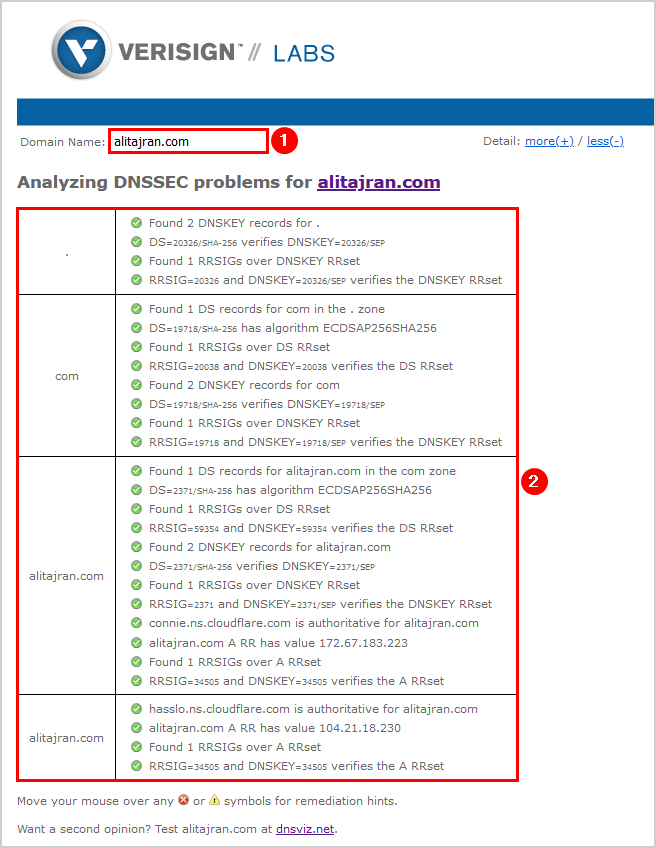
Task: Click the check icon beside 'Found 2 DNSKEY records for .'
Action: (x=137, y=223)
